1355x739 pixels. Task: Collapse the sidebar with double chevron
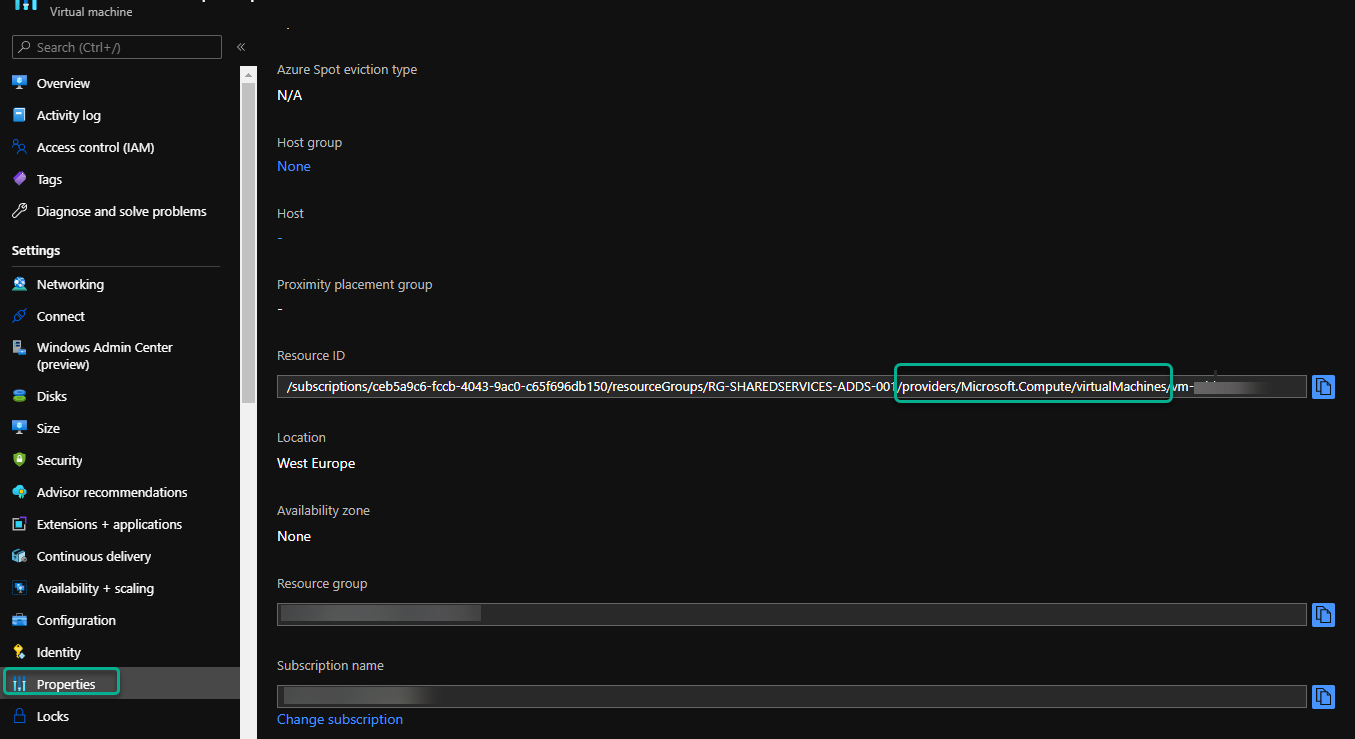click(x=241, y=47)
